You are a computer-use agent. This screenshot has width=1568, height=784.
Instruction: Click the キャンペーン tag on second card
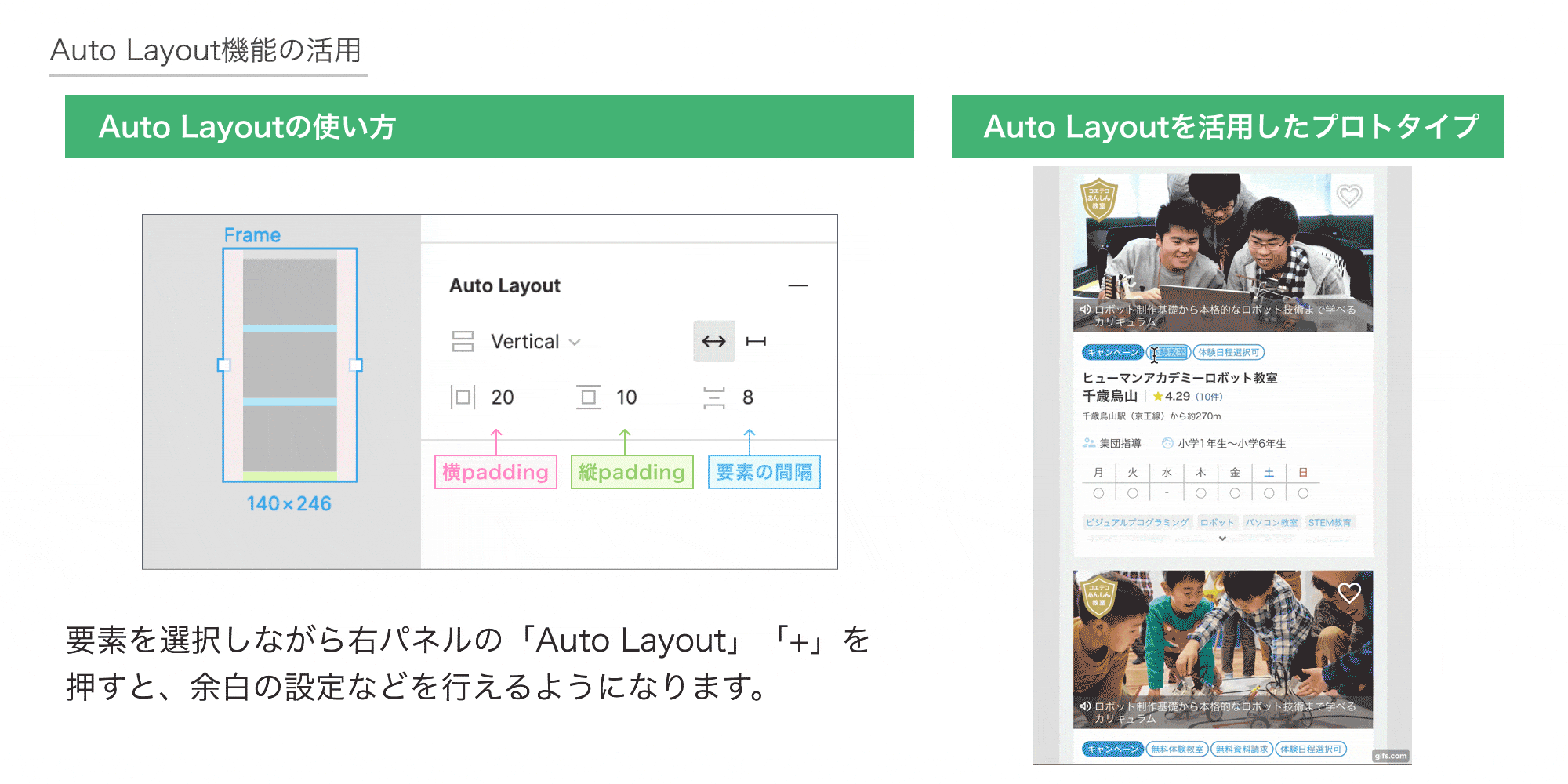point(1112,750)
